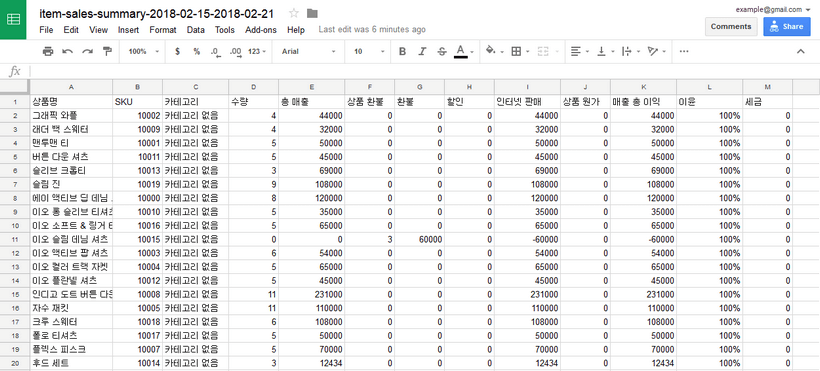
Task: Click the blue Share button
Action: click(787, 27)
